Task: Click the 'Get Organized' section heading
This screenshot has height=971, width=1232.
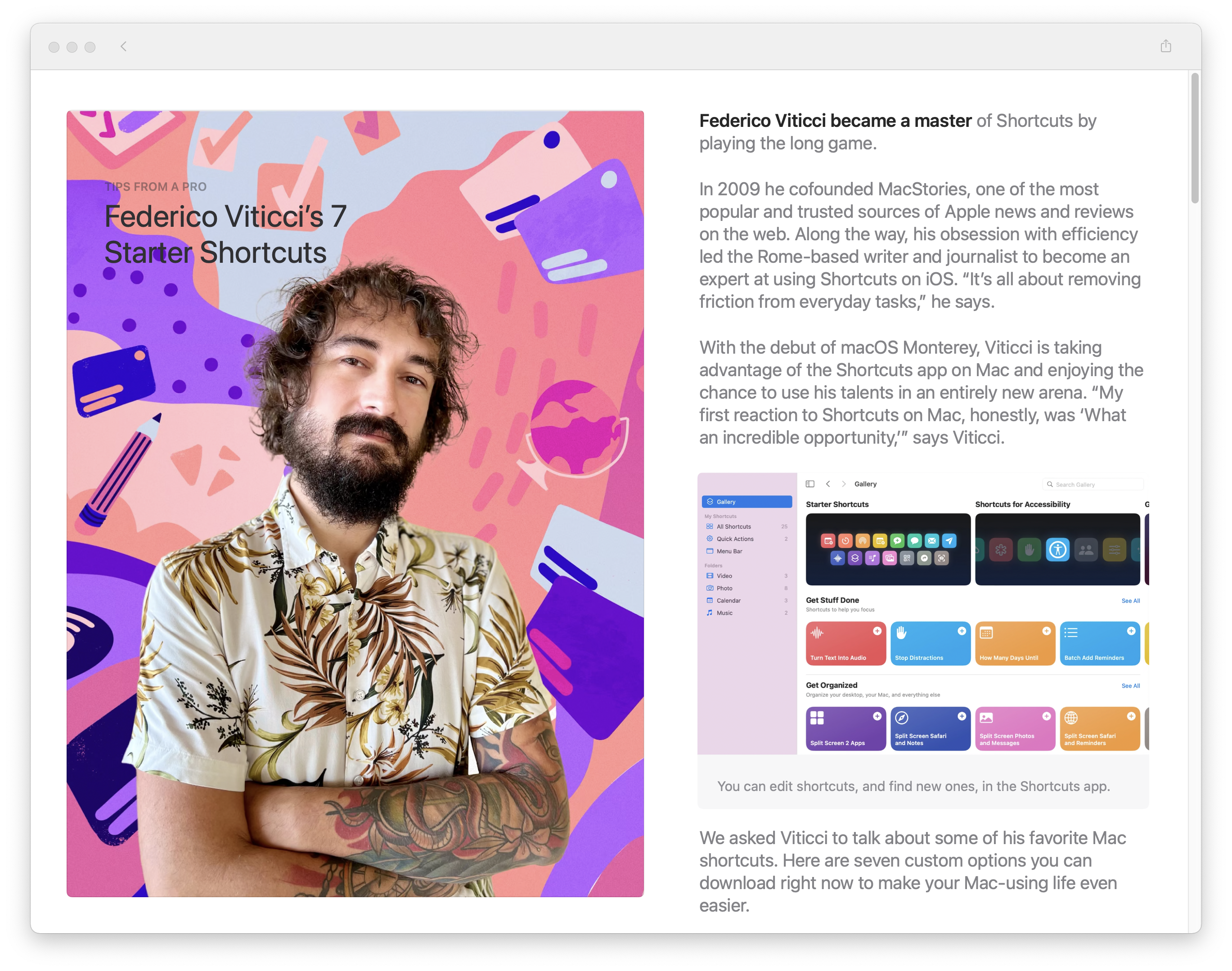Action: [x=831, y=686]
